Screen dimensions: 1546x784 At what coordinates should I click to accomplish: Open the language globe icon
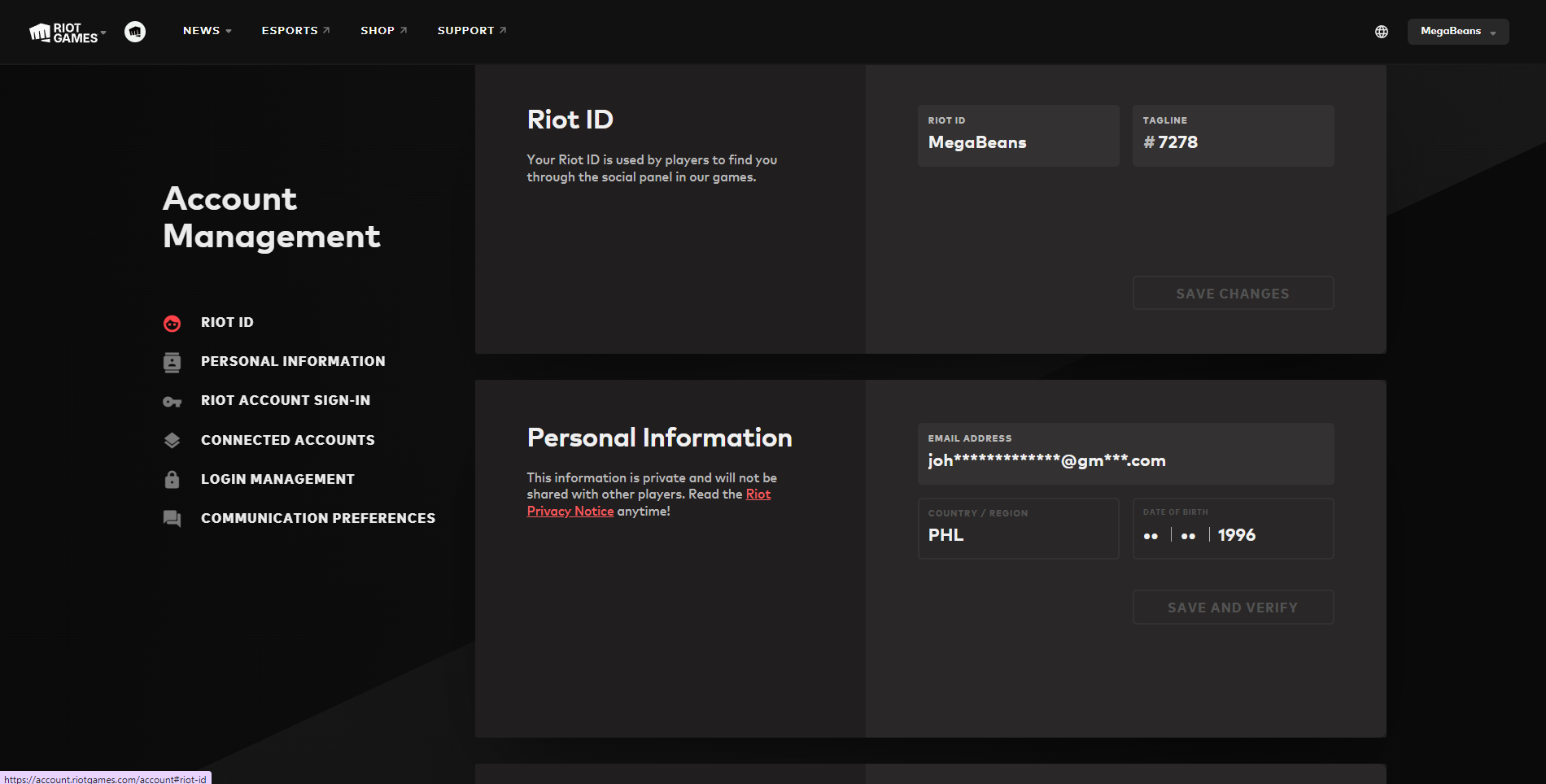1382,32
